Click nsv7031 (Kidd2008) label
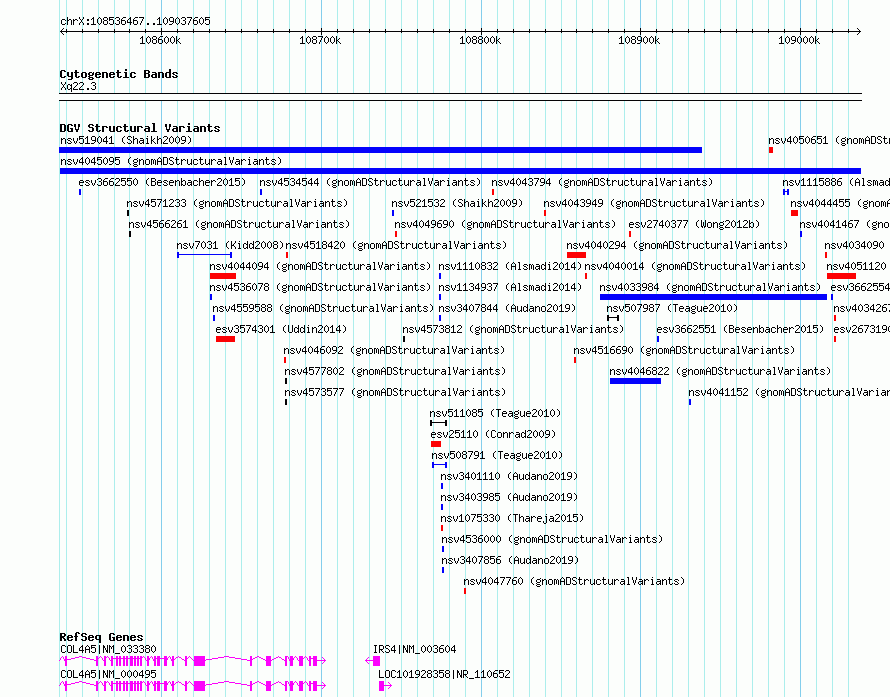The image size is (890, 697). pyautogui.click(x=230, y=245)
